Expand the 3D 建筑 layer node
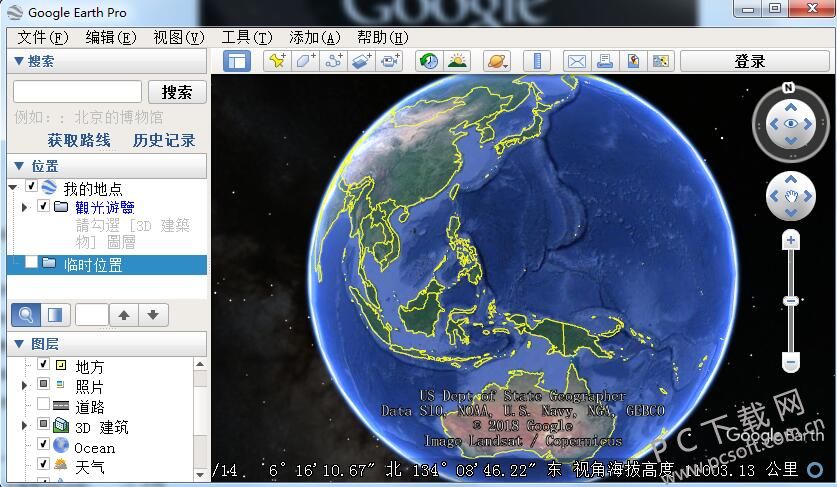This screenshot has width=837, height=487. click(24, 425)
